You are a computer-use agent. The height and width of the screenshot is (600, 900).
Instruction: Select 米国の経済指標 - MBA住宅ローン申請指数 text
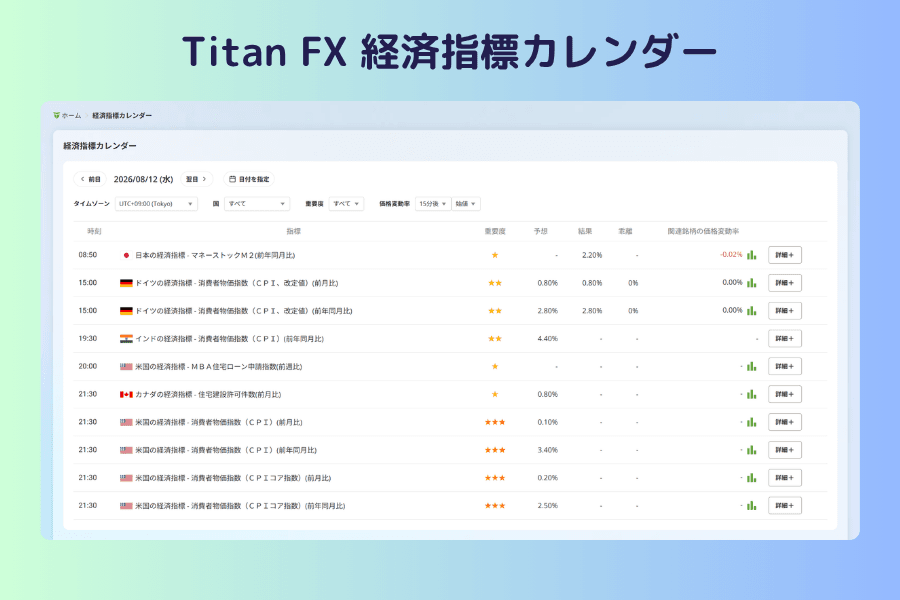pyautogui.click(x=219, y=366)
